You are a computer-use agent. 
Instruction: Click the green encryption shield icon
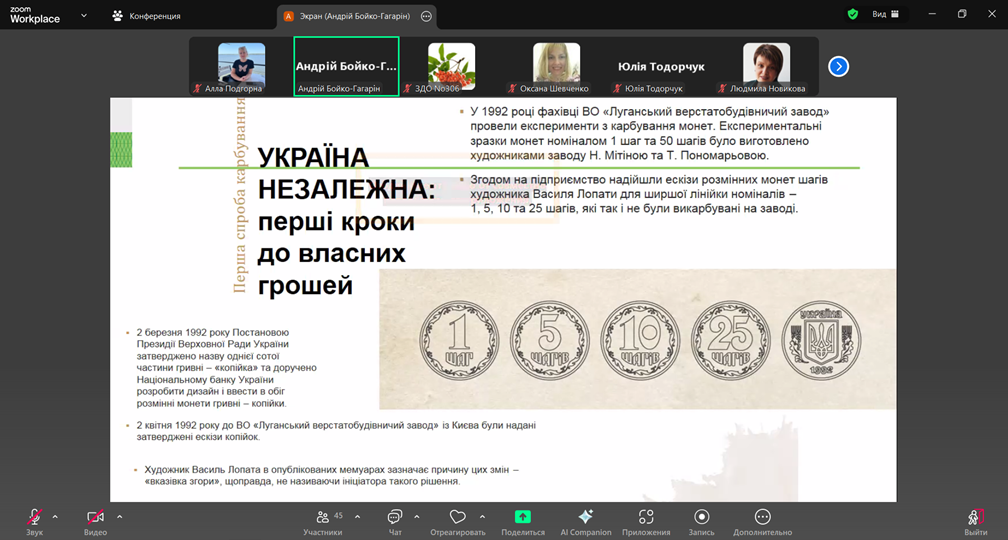click(852, 15)
